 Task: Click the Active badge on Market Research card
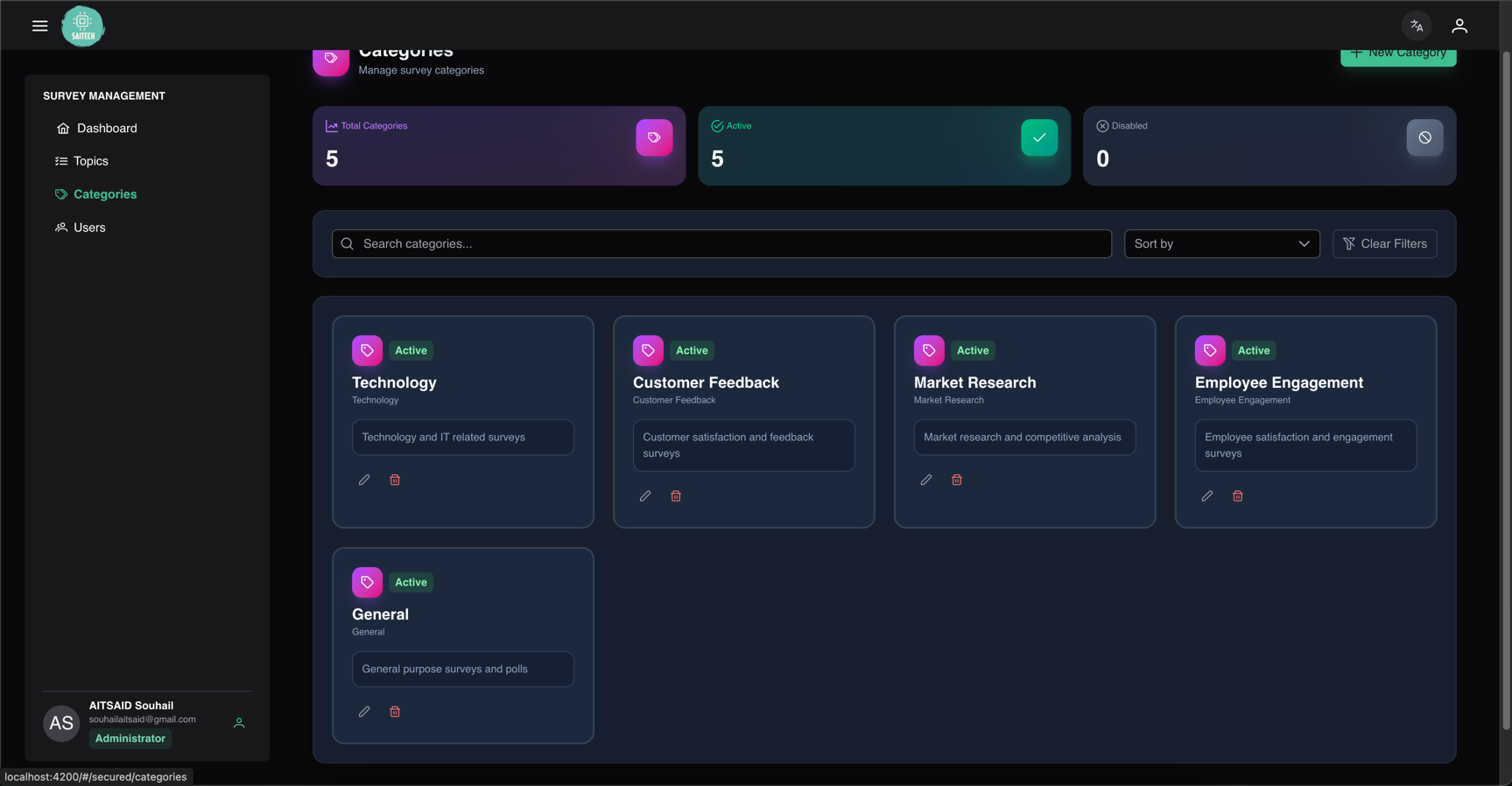(973, 350)
